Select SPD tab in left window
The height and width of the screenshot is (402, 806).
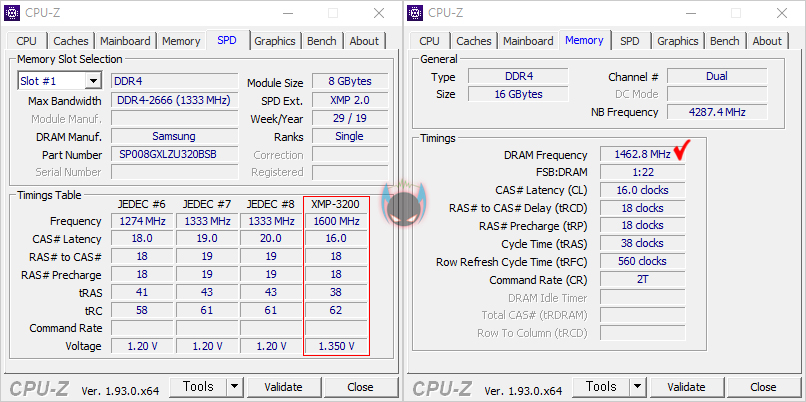point(227,40)
